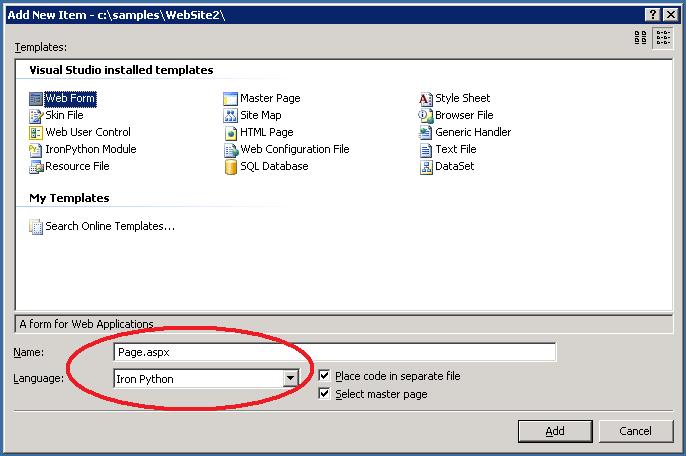The height and width of the screenshot is (456, 686).
Task: Select the Generic Handler icon
Action: click(426, 133)
